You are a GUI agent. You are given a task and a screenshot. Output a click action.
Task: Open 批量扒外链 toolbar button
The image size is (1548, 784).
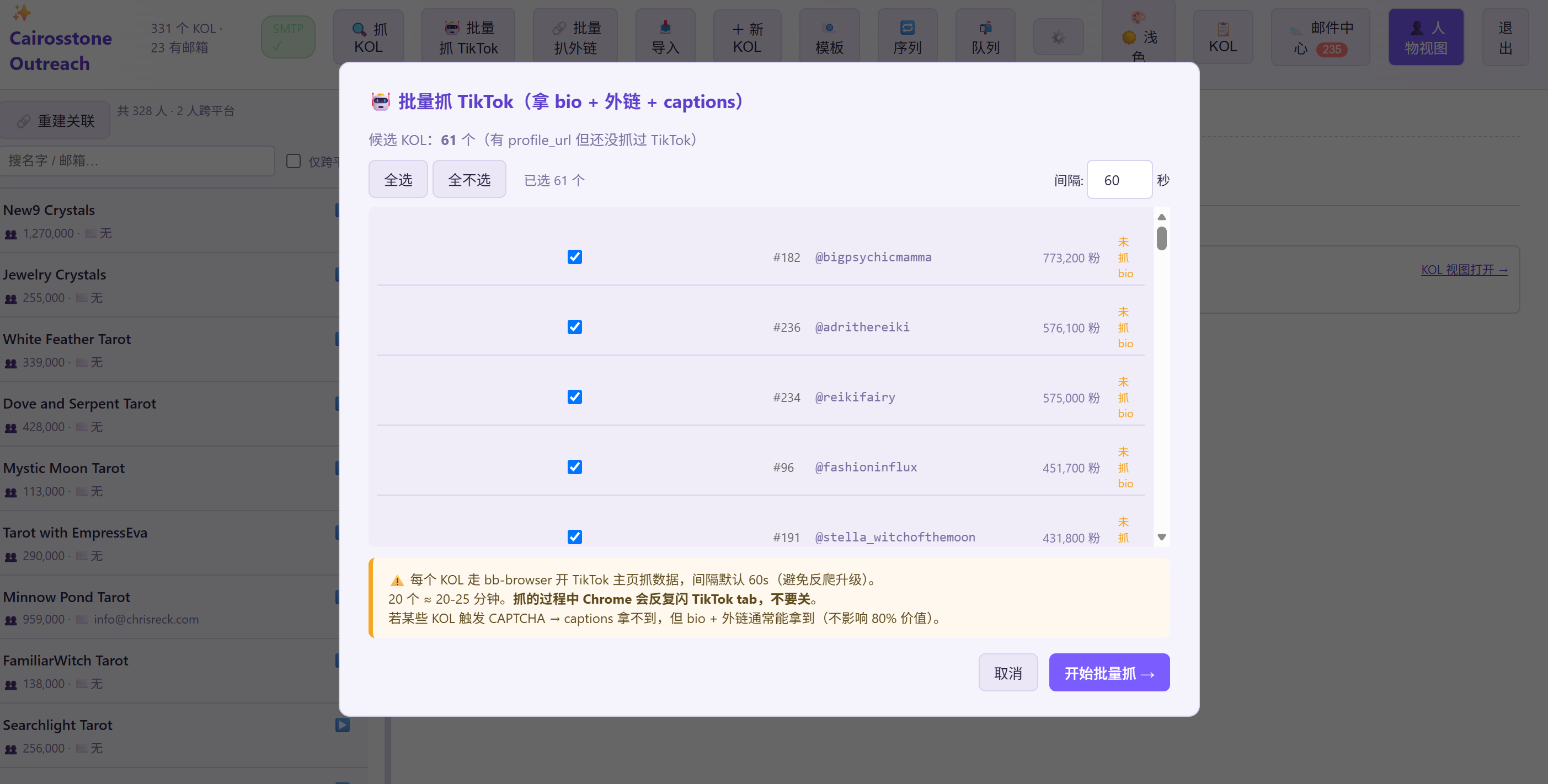(575, 37)
